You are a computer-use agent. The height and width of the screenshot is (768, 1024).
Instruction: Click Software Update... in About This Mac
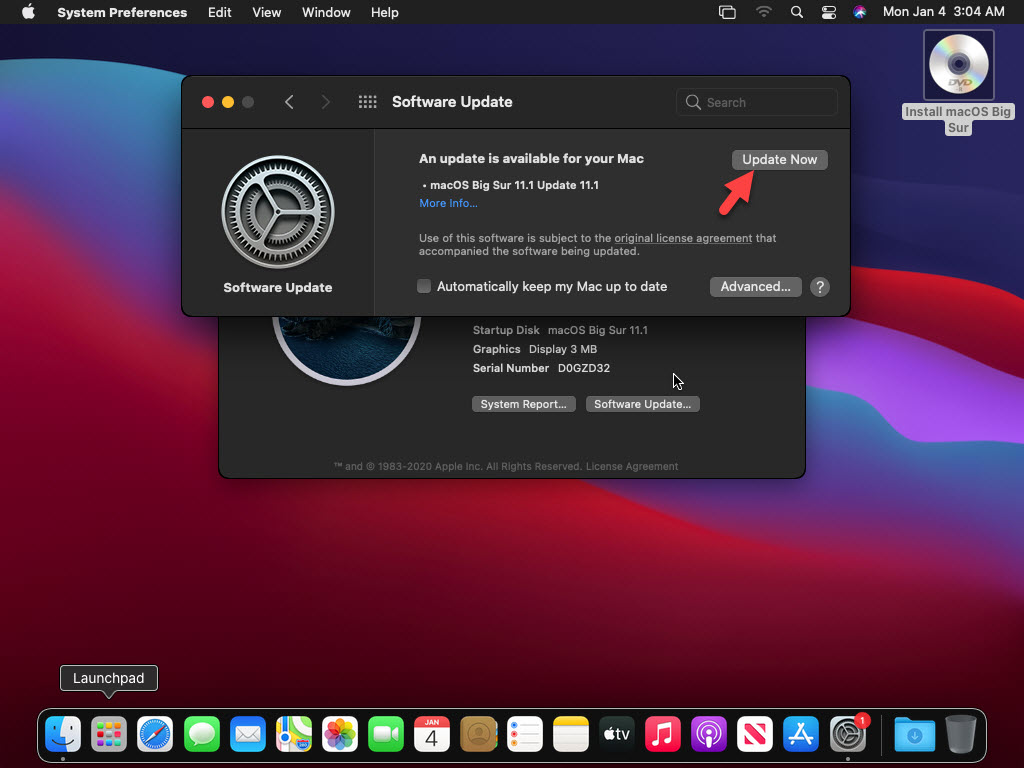point(643,404)
